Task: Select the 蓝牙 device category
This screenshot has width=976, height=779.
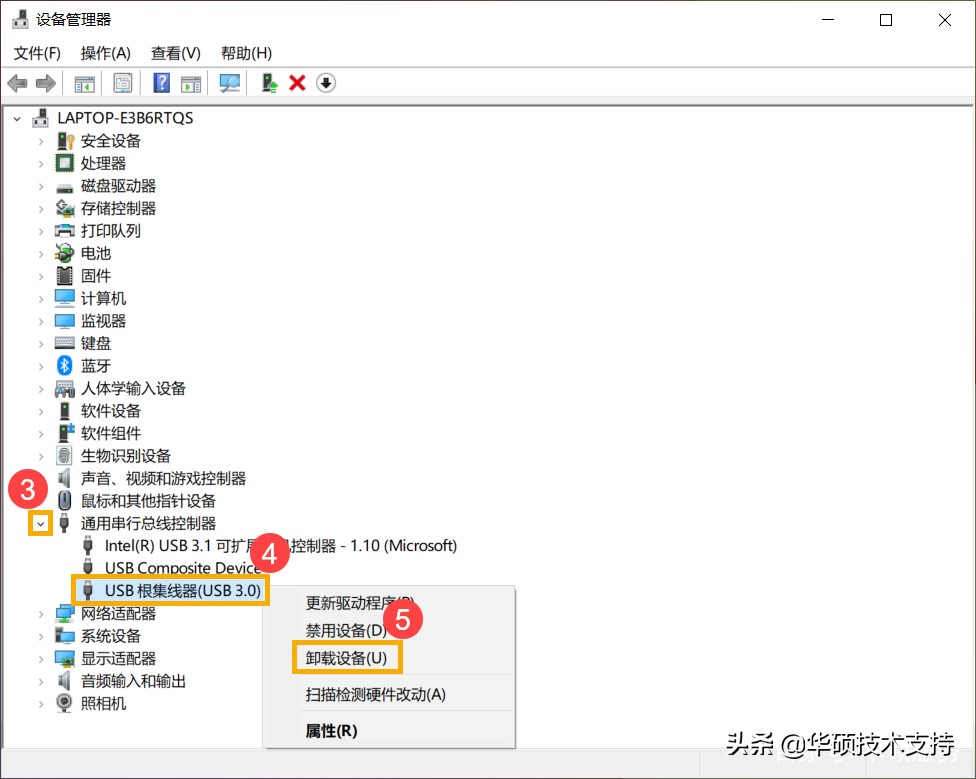Action: (95, 365)
